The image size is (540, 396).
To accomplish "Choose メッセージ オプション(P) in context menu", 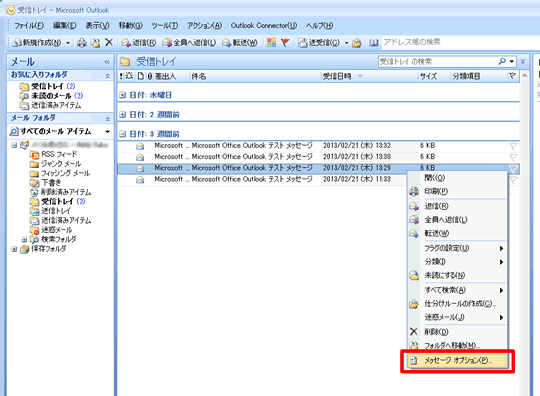I will click(458, 361).
